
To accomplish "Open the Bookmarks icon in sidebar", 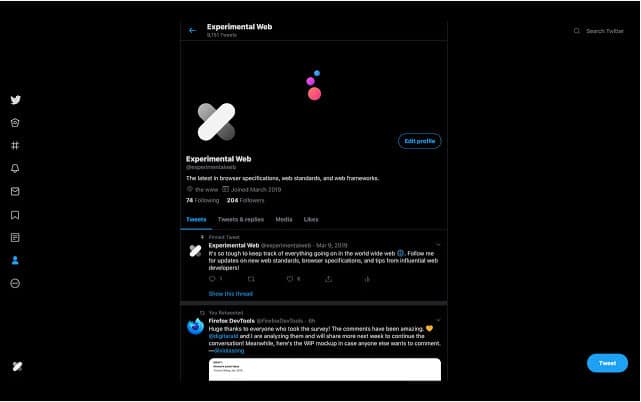I will [x=15, y=215].
